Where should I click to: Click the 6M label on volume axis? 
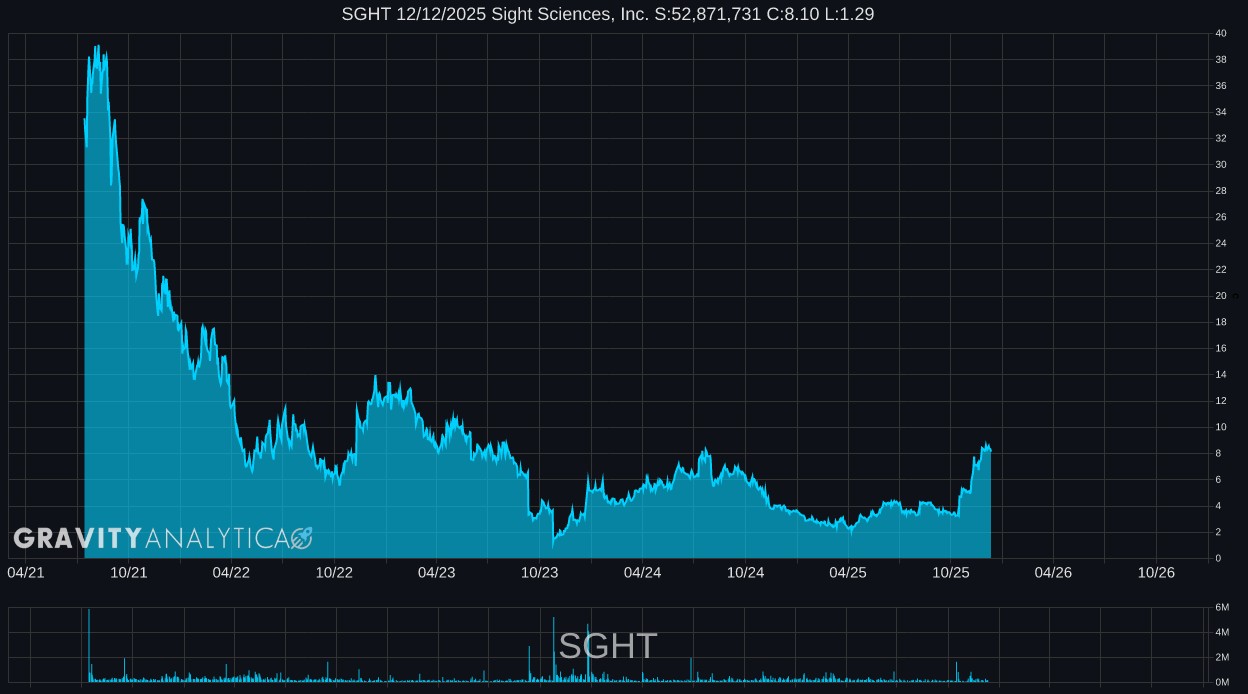point(1221,608)
